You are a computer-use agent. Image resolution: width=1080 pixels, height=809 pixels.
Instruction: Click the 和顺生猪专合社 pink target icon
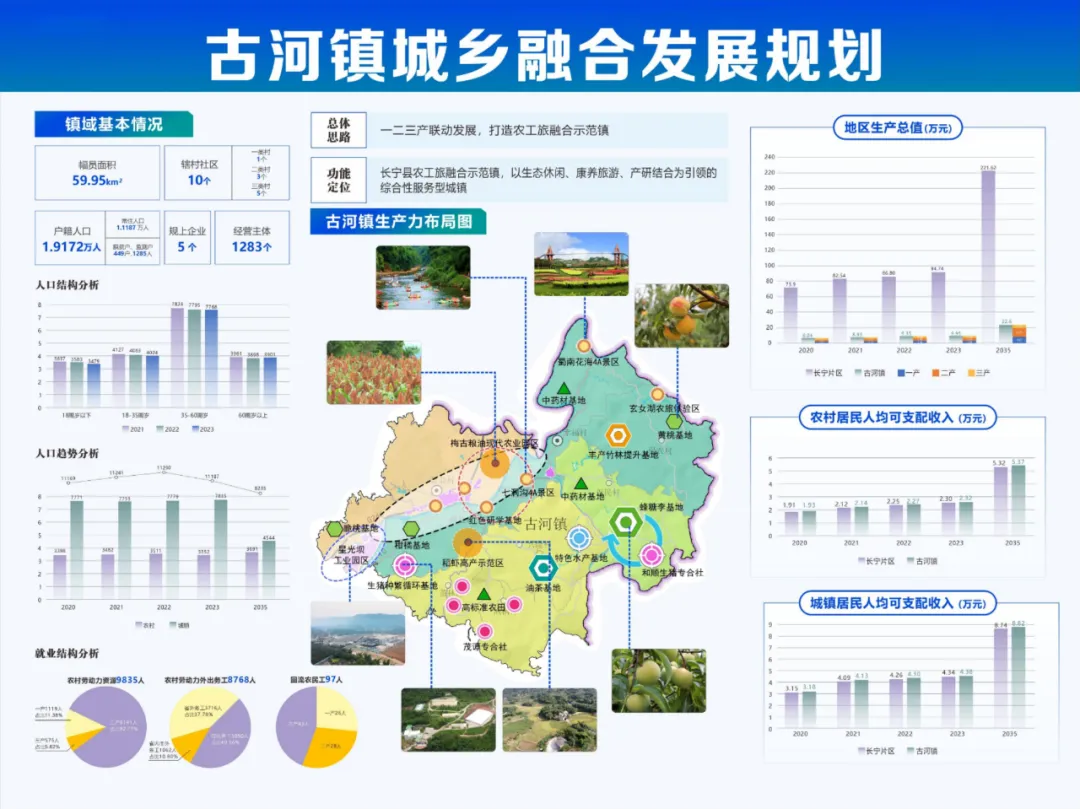[652, 554]
